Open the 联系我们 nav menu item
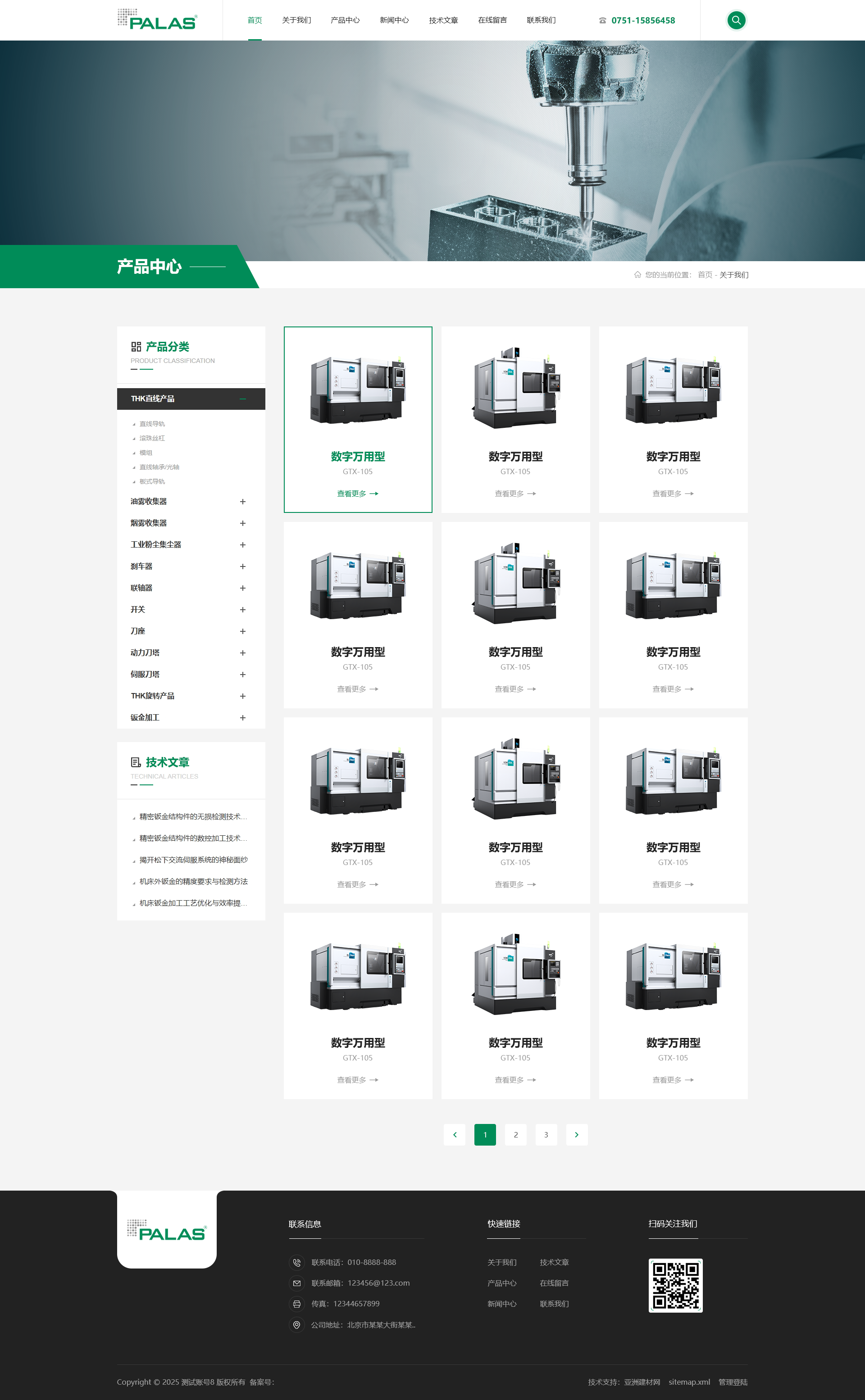 pos(541,20)
